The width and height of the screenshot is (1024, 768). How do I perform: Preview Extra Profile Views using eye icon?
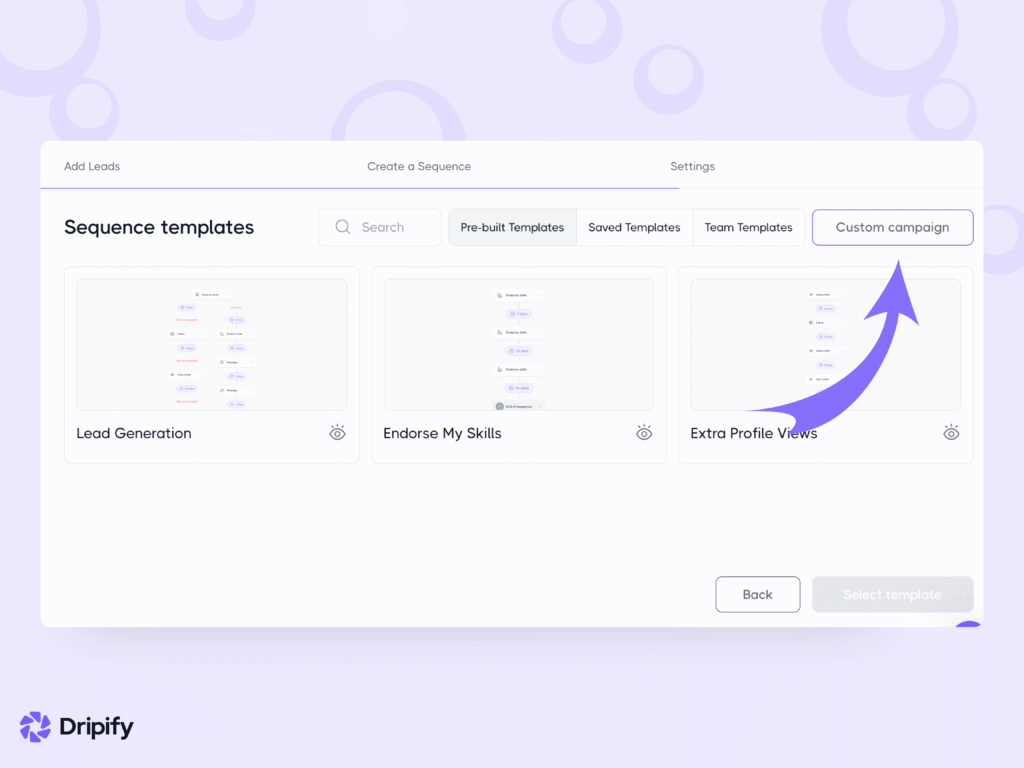[x=951, y=433]
